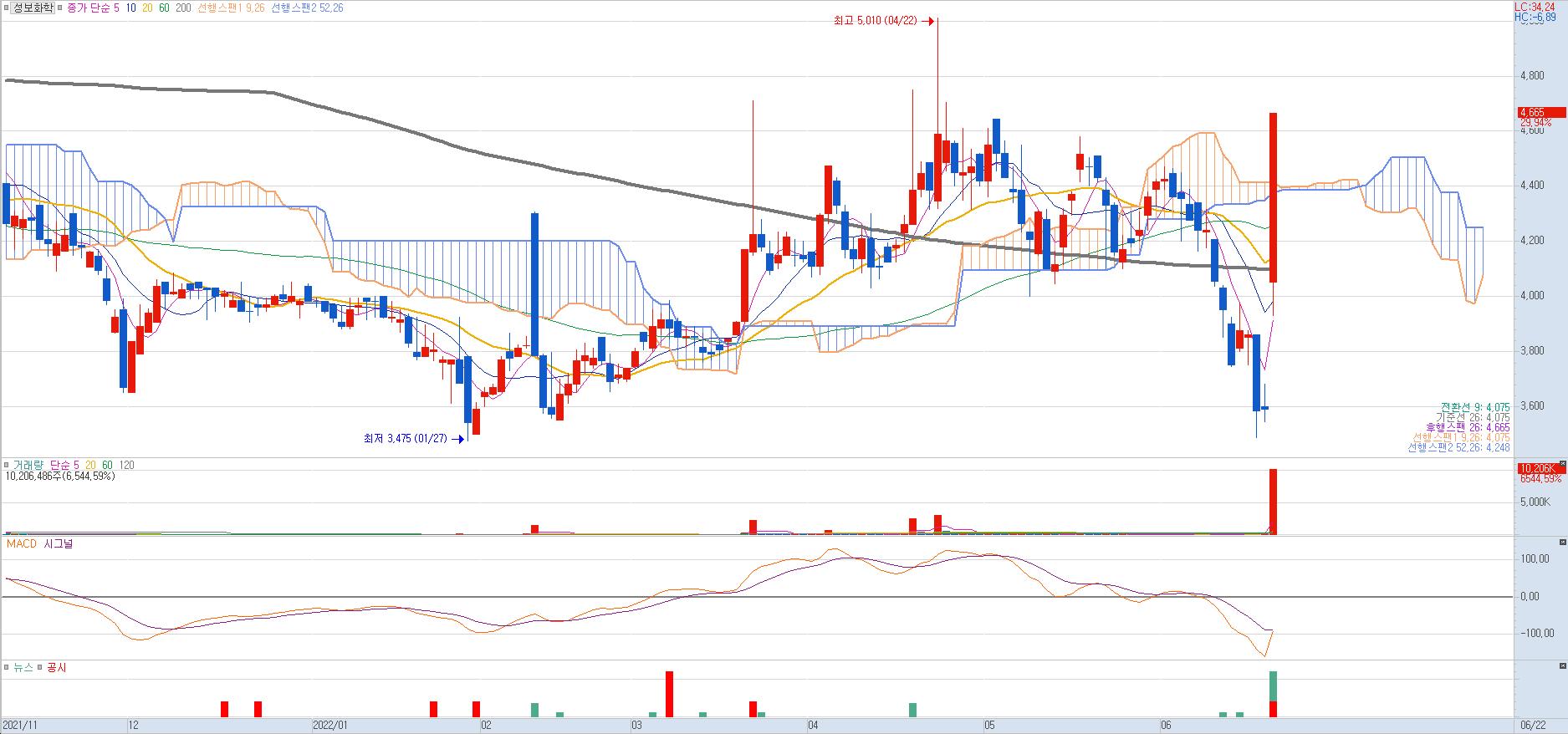This screenshot has height=734, width=1568.
Task: Click the latest news and disclosure bar
Action: [1273, 694]
